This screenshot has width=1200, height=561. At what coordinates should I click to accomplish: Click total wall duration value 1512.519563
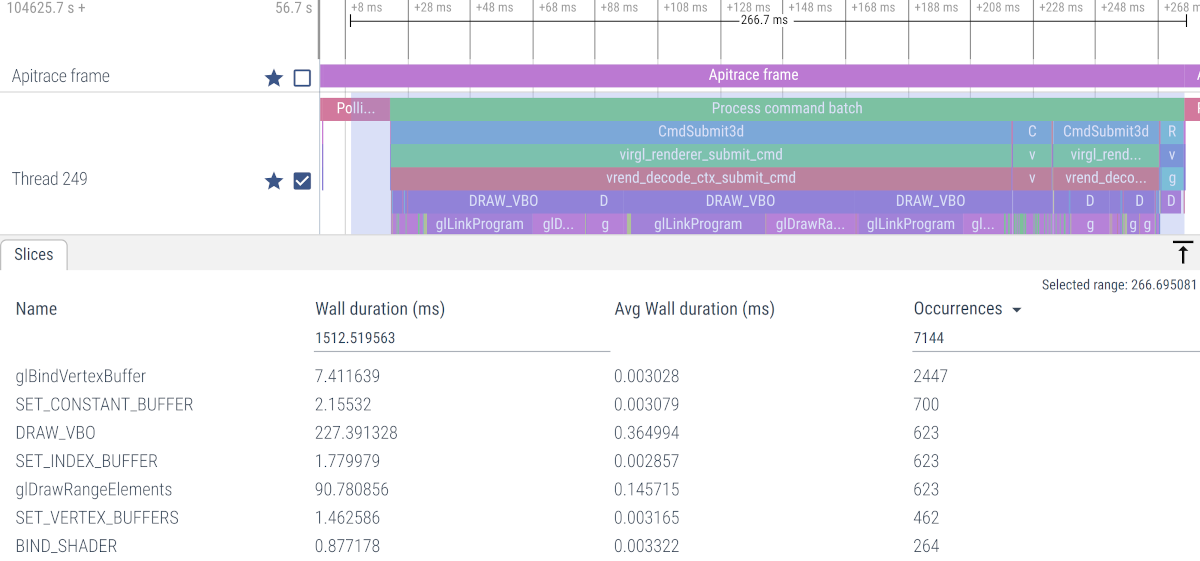[x=355, y=338]
